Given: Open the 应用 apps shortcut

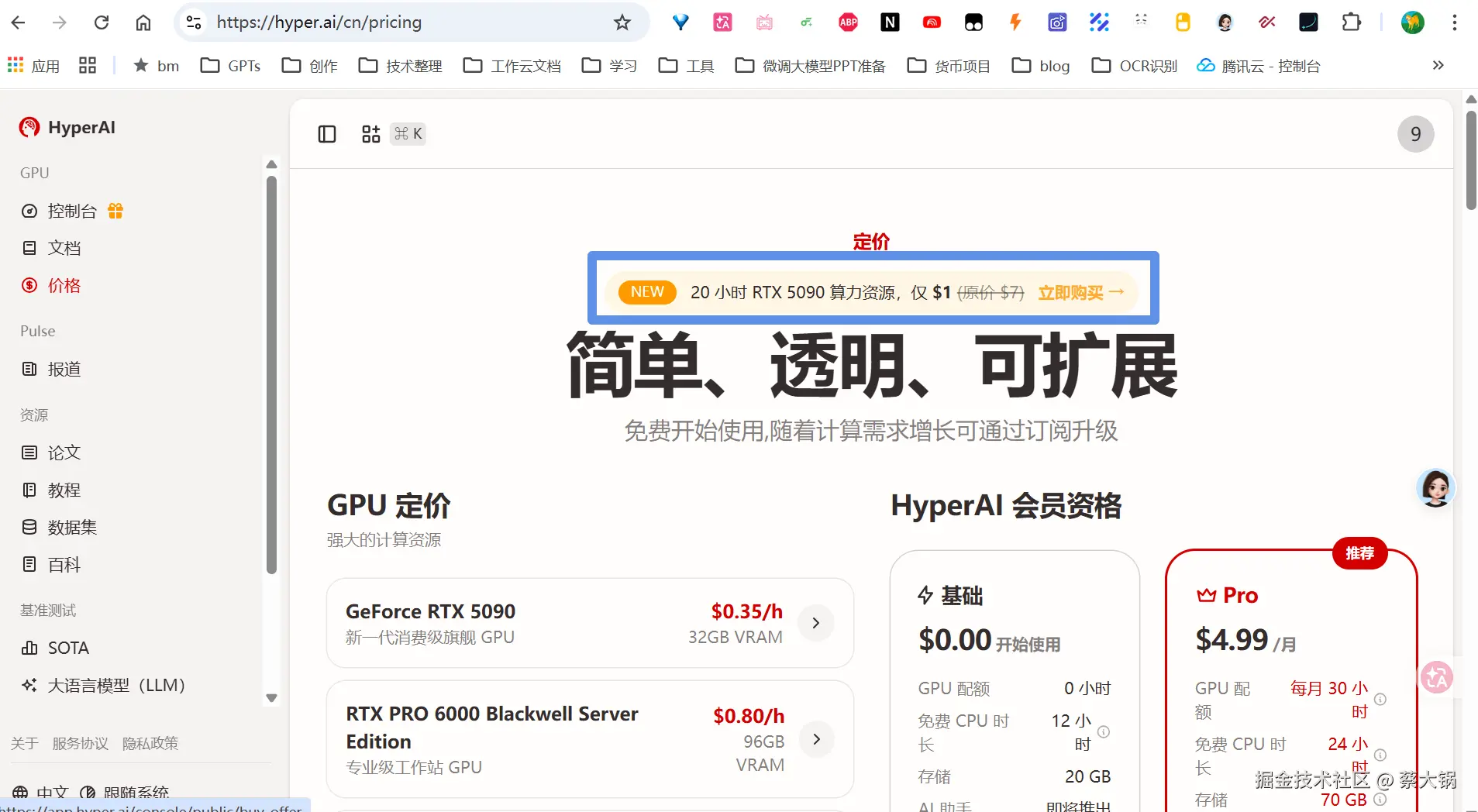Looking at the screenshot, I should point(33,66).
